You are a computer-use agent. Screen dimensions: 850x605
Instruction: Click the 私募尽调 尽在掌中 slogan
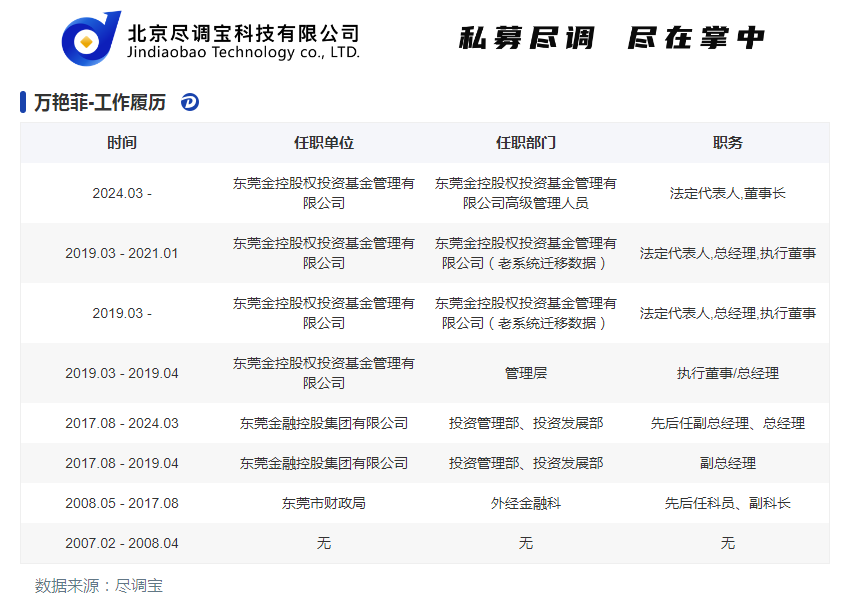(611, 38)
